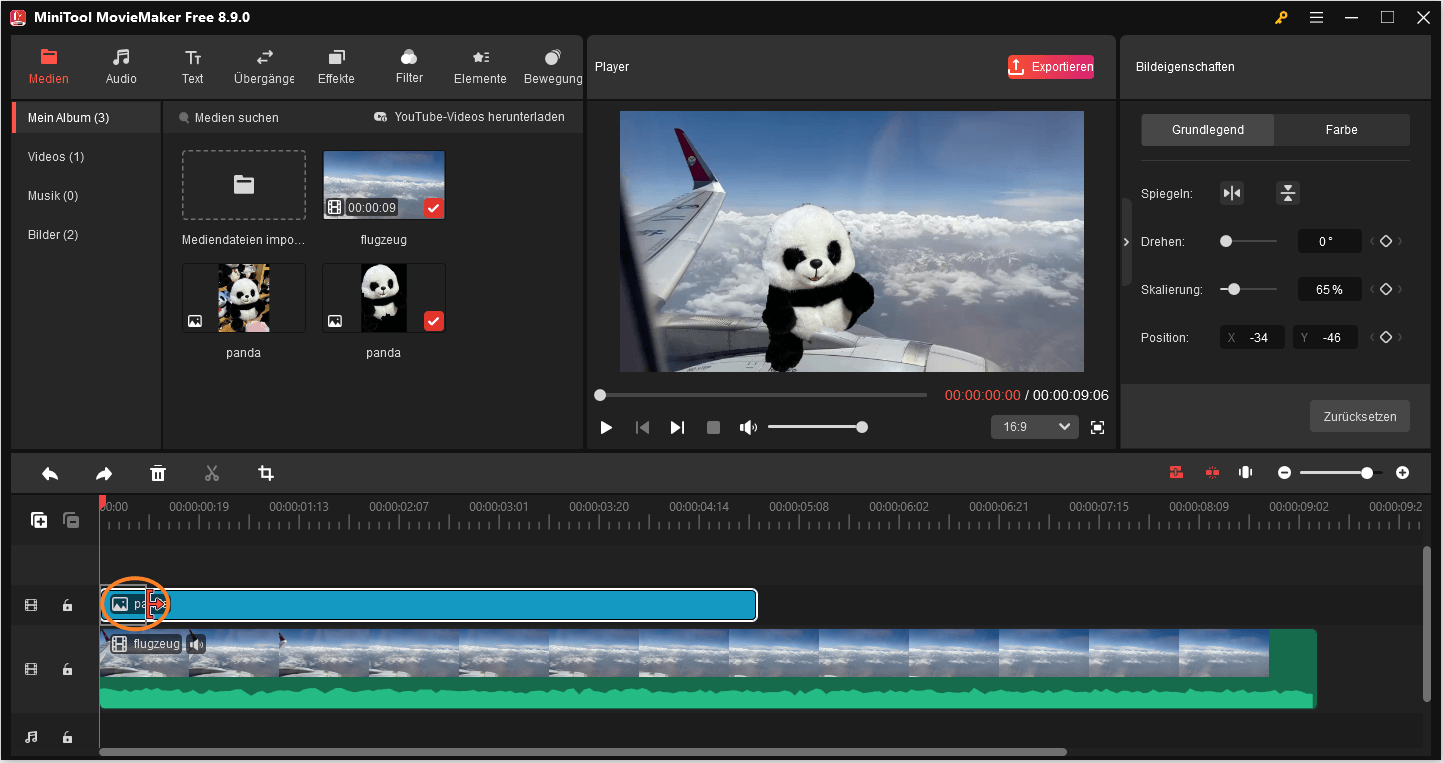
Task: Delete selected clip with trash icon
Action: [x=158, y=473]
